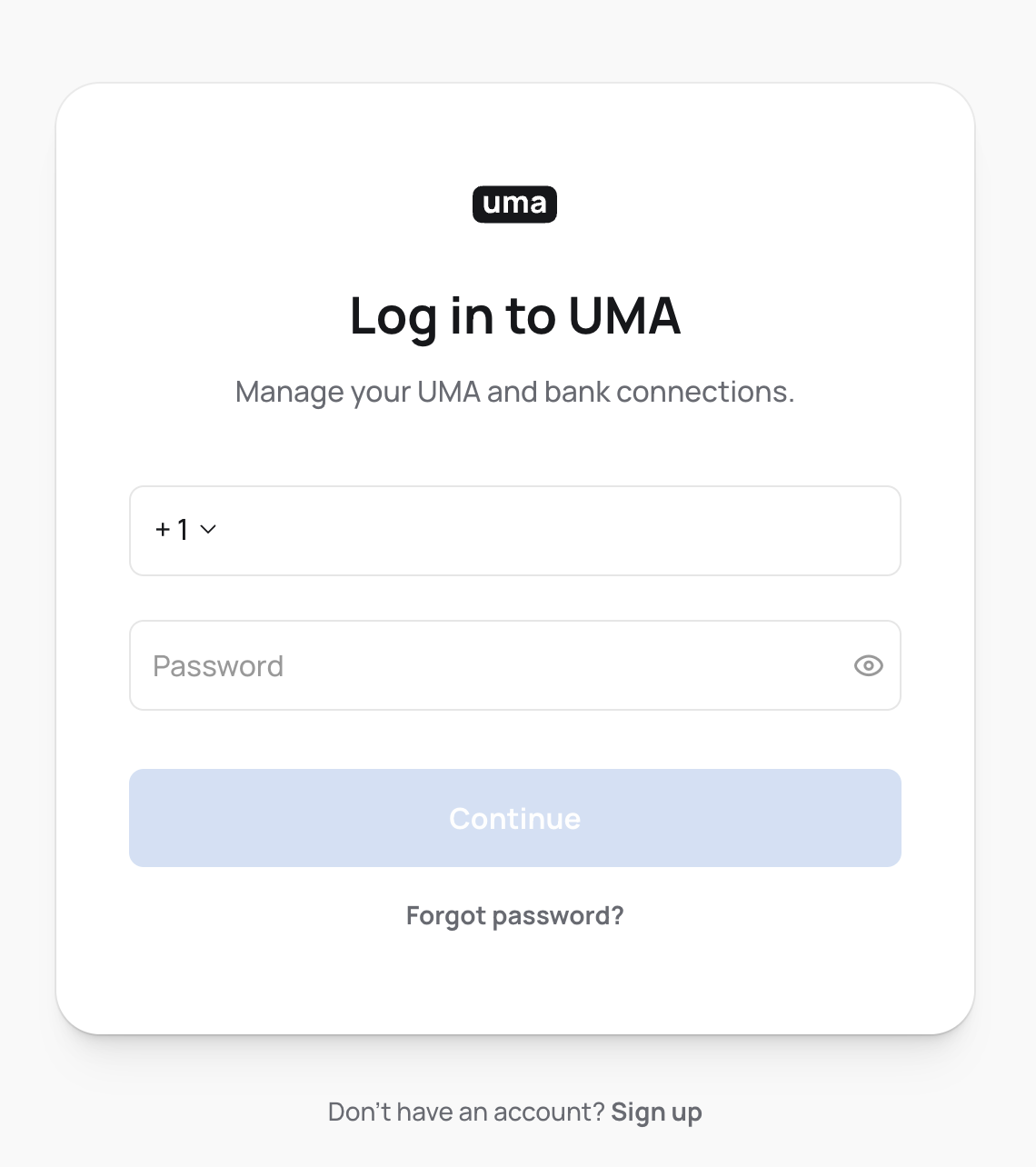Click the word "UMA" in the heading

[x=624, y=316]
